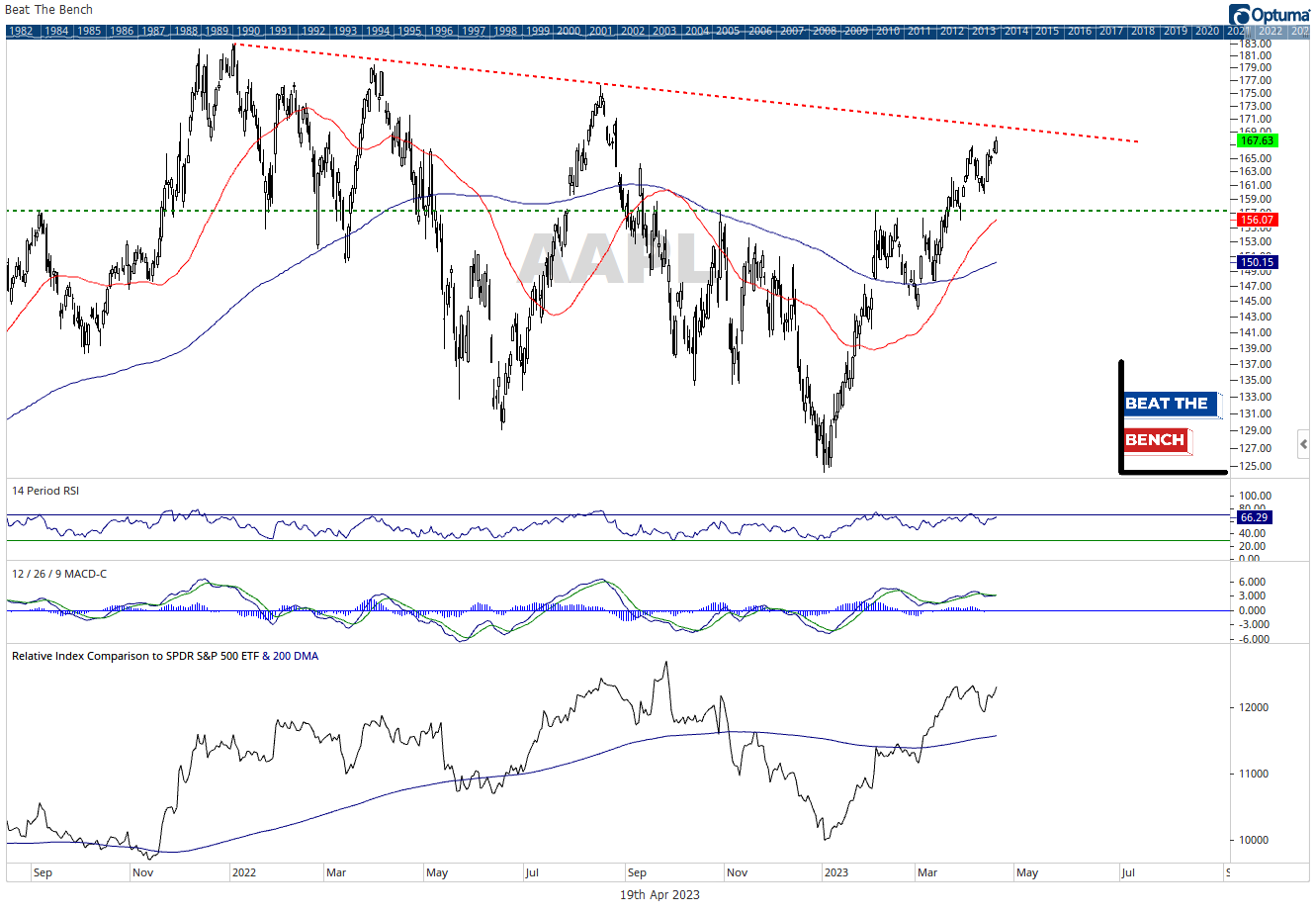
Task: Click 10000 on the relative index scale
Action: tap(1253, 840)
